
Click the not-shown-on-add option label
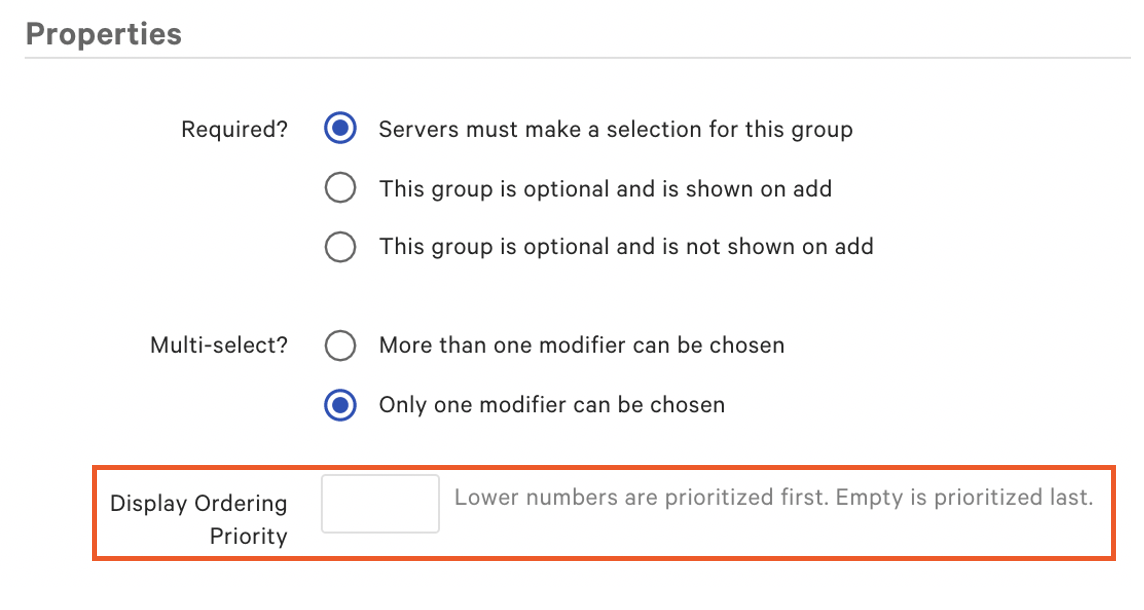pos(625,247)
